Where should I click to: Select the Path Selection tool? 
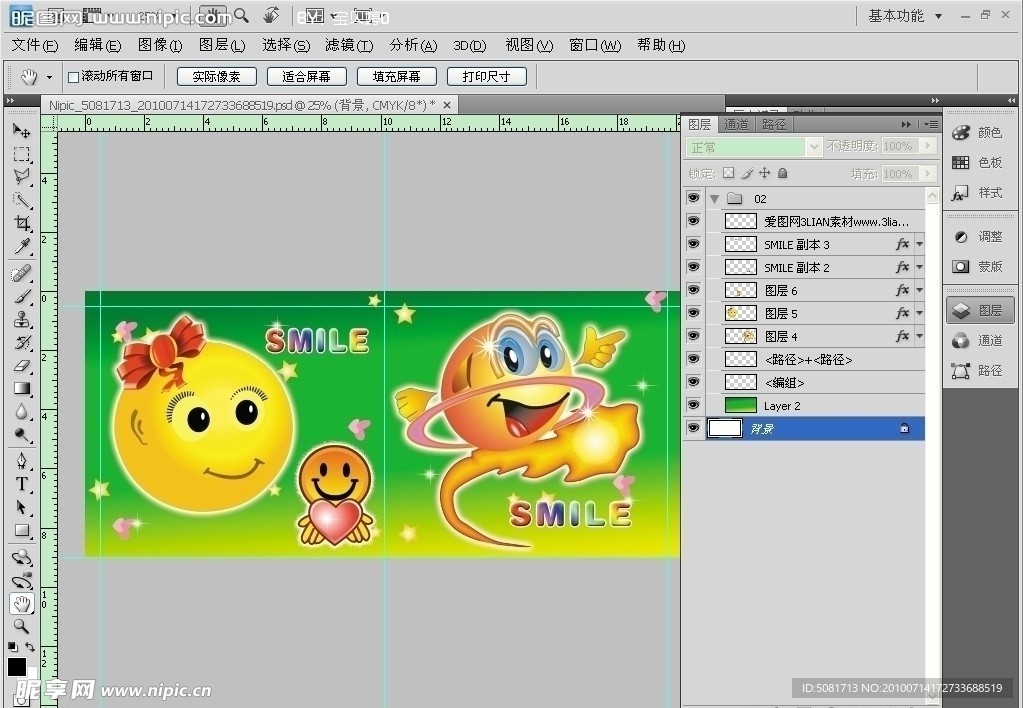[x=22, y=507]
